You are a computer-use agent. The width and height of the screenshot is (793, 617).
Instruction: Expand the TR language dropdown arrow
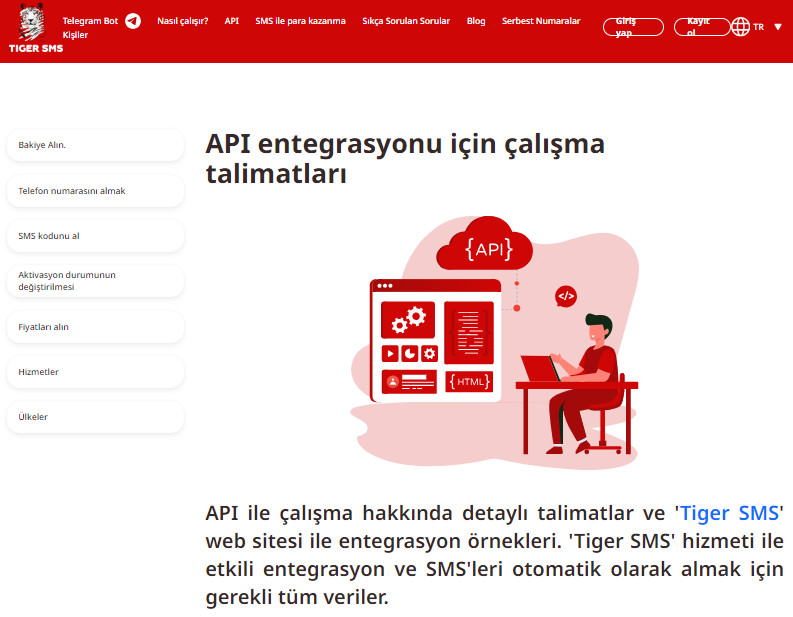(x=778, y=27)
